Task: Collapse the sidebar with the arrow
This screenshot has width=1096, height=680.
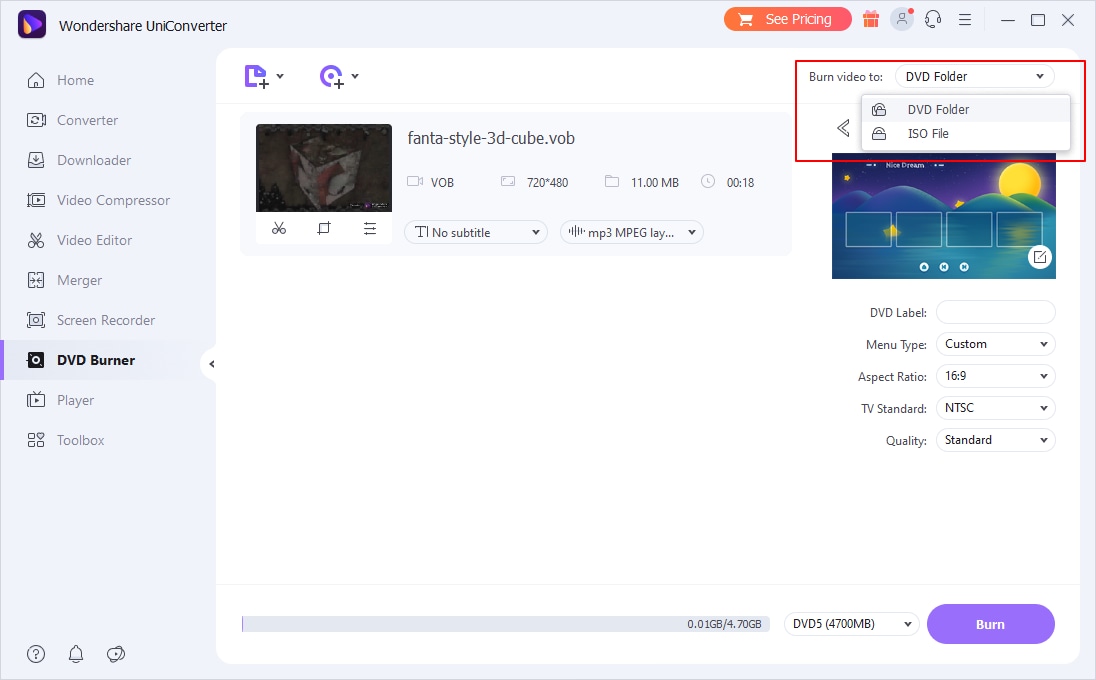Action: point(211,364)
